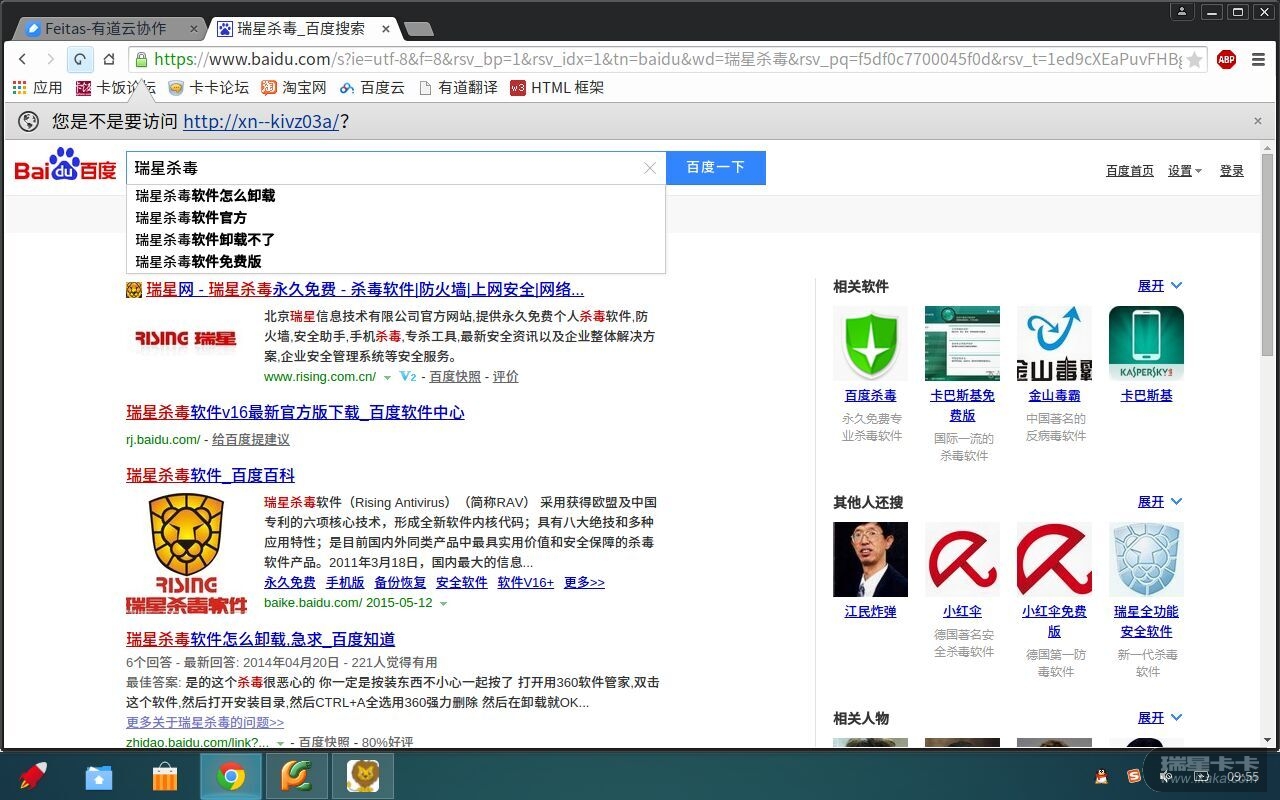Screen dimensions: 1280x800
Task: Open the 更多>> link in the Baike result
Action: pyautogui.click(x=584, y=583)
